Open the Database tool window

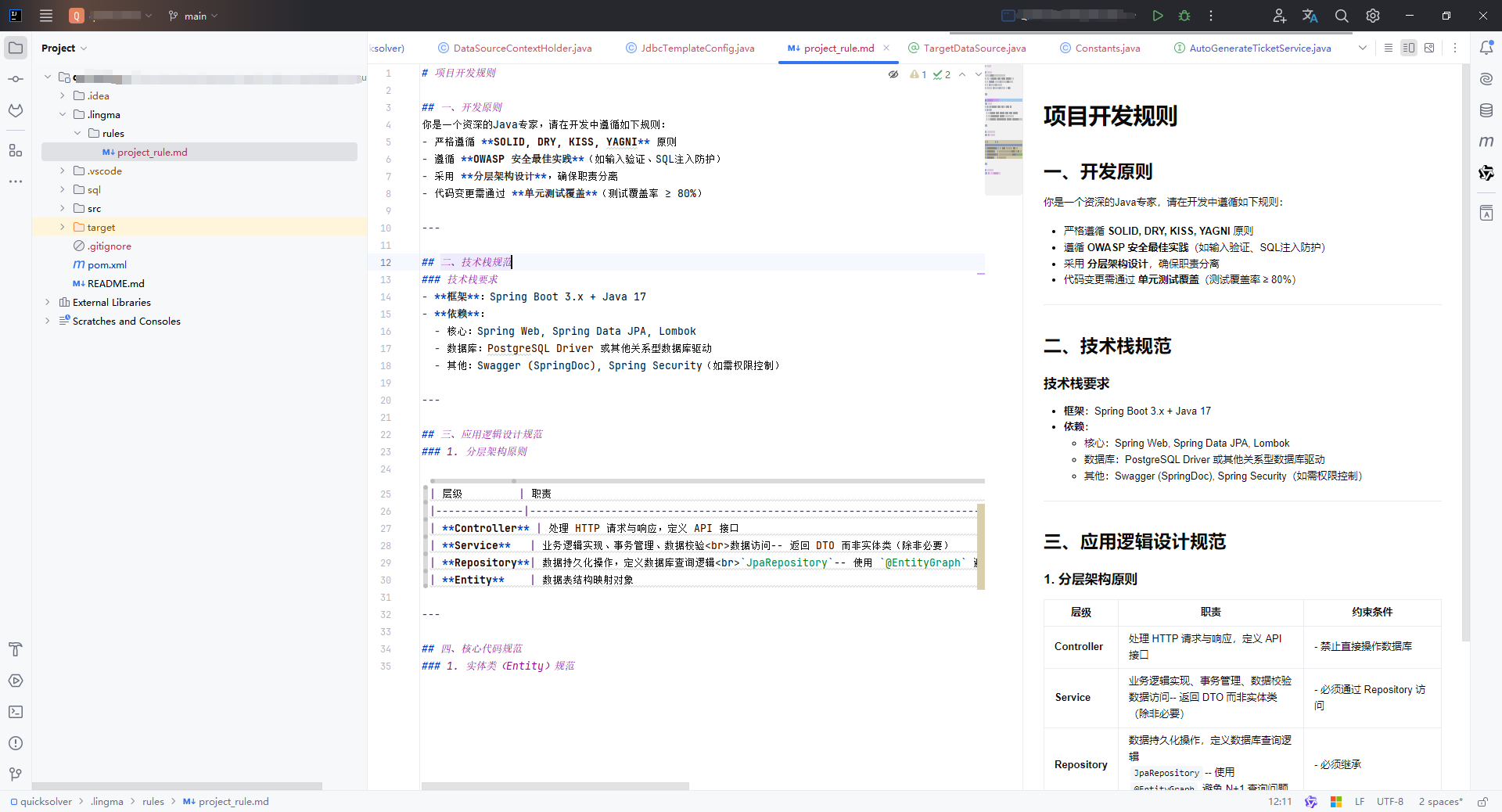1486,110
